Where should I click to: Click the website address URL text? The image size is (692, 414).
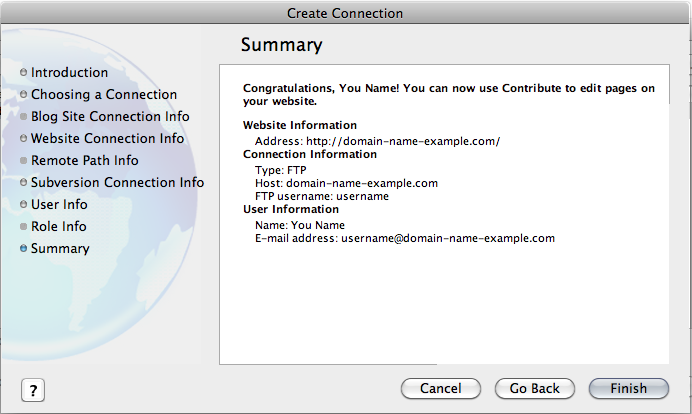point(403,141)
